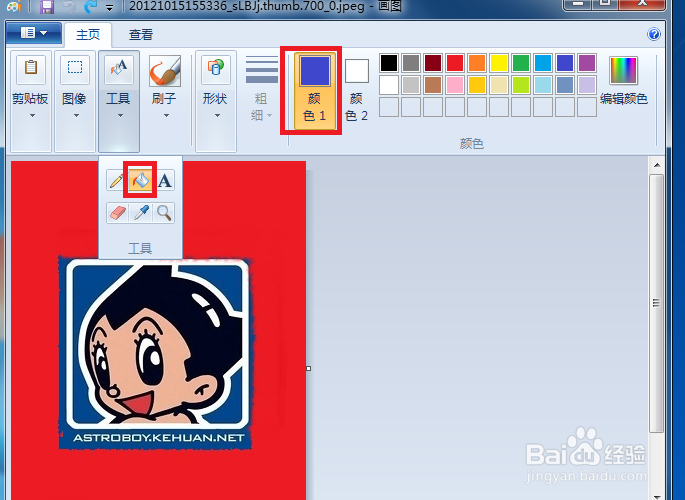The height and width of the screenshot is (500, 685).
Task: Select the Color picker eyedropper tool
Action: pyautogui.click(x=141, y=213)
